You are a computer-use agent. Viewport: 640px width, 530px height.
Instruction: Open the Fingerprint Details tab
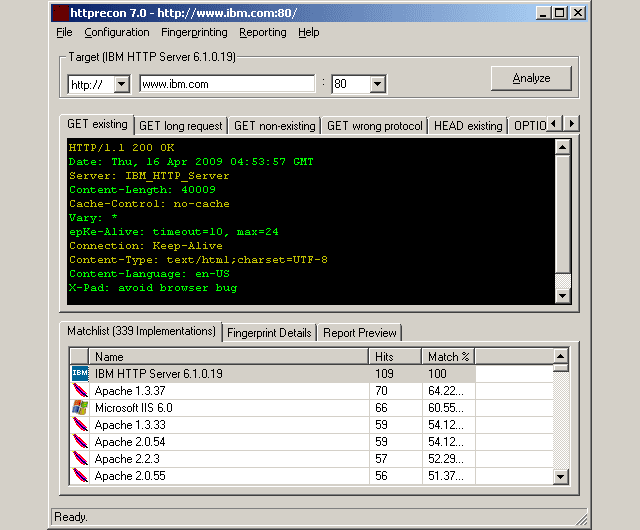click(269, 333)
